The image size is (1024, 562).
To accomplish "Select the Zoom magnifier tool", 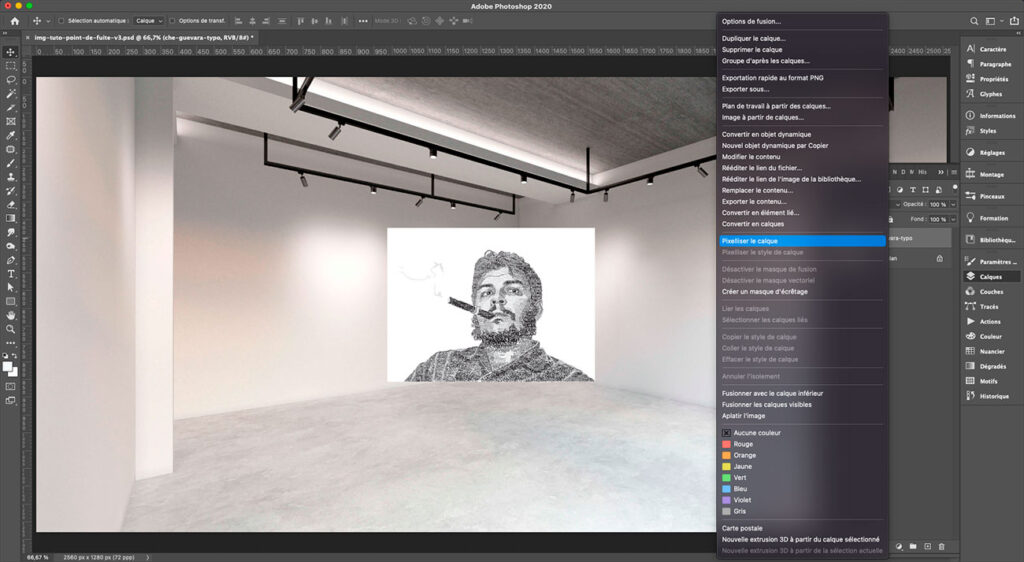I will (x=10, y=329).
